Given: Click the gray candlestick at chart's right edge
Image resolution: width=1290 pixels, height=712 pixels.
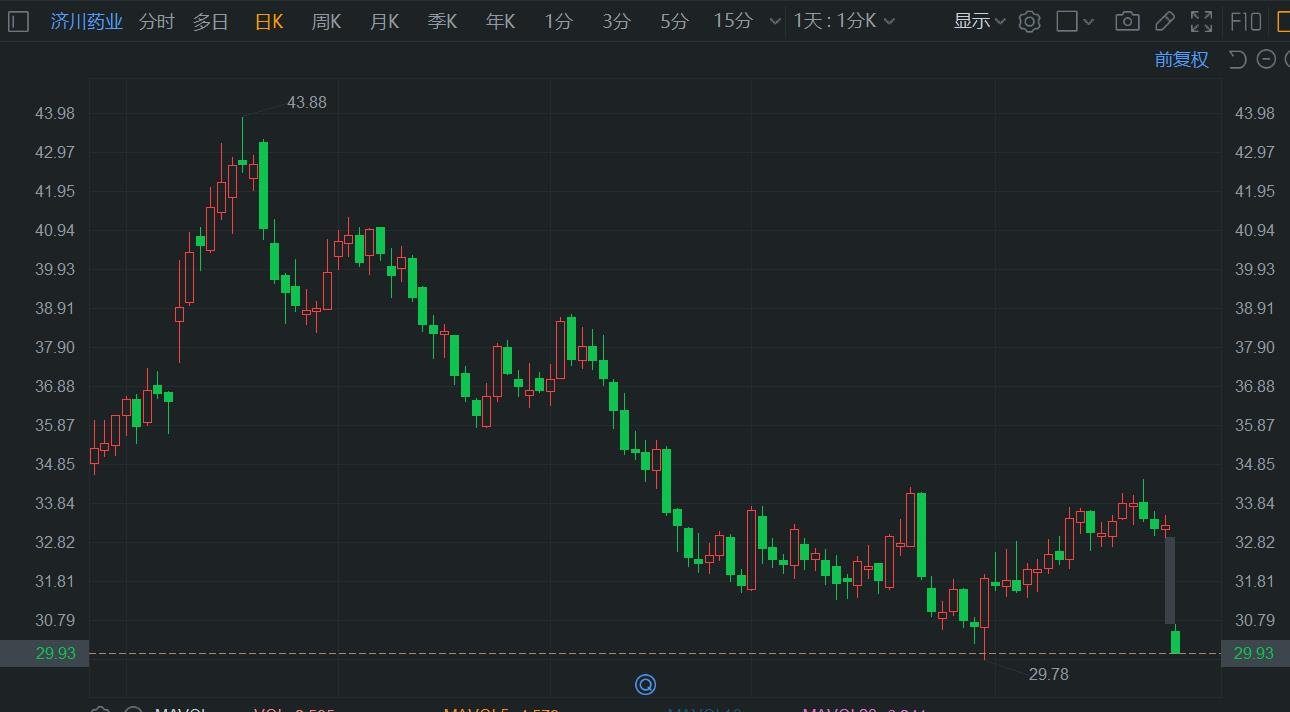Looking at the screenshot, I should click(1169, 580).
